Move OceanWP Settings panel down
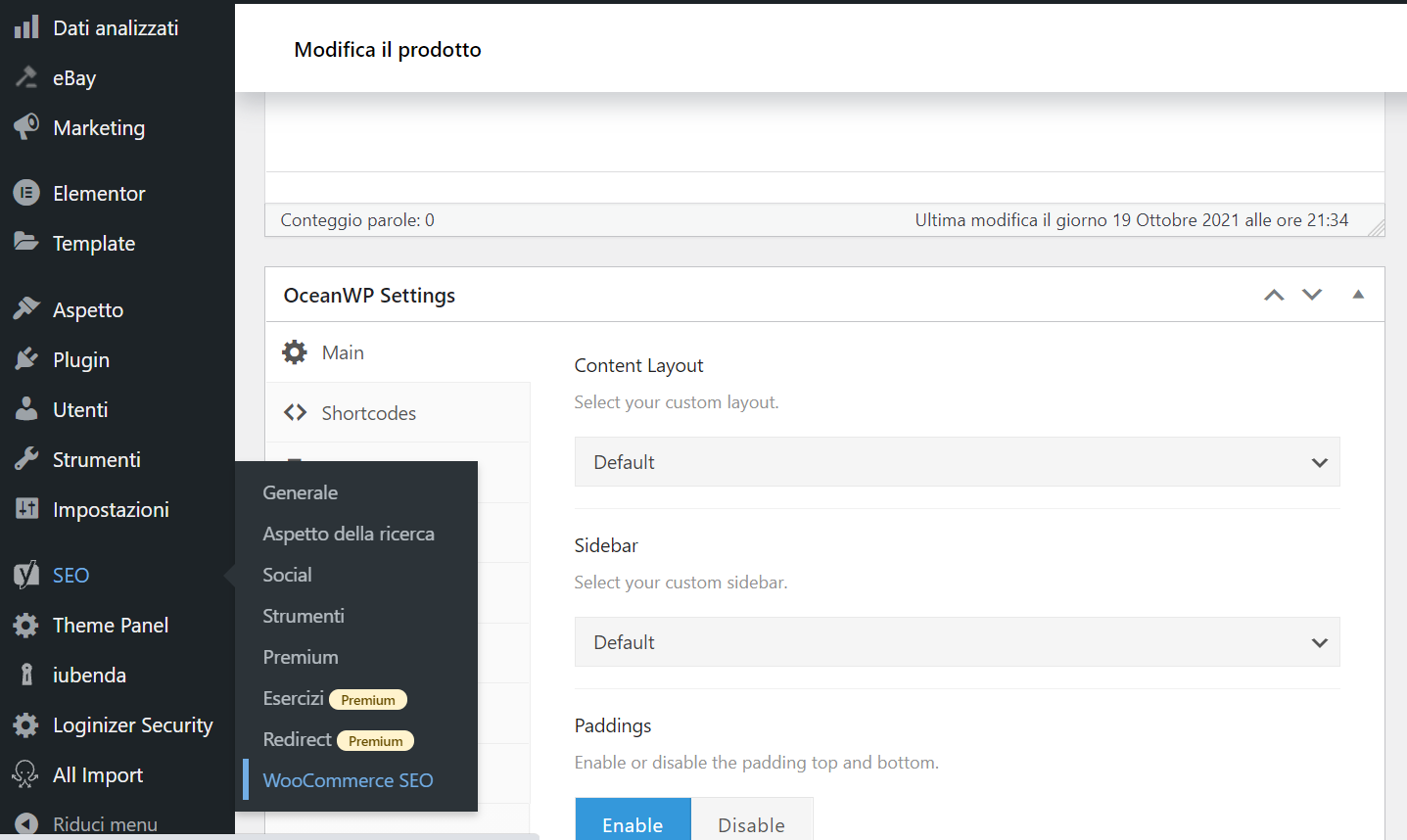The image size is (1407, 840). coord(1312,295)
